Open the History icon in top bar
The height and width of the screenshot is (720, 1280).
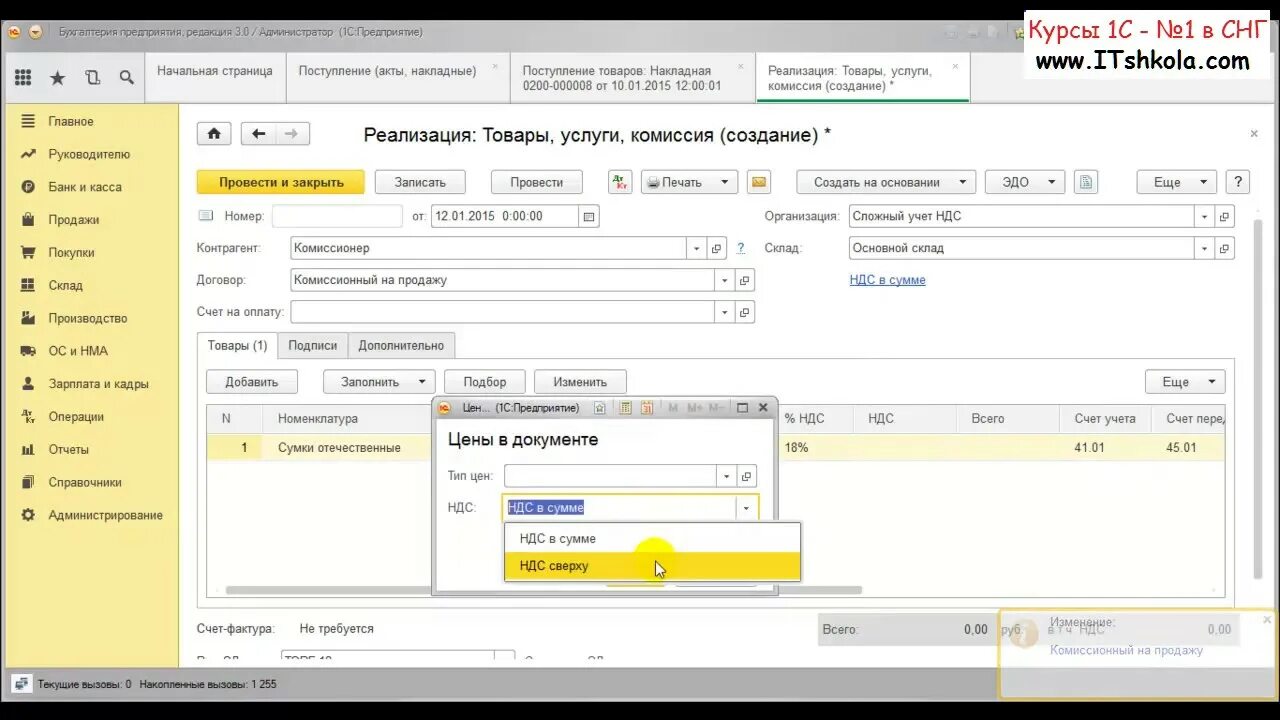tap(93, 77)
